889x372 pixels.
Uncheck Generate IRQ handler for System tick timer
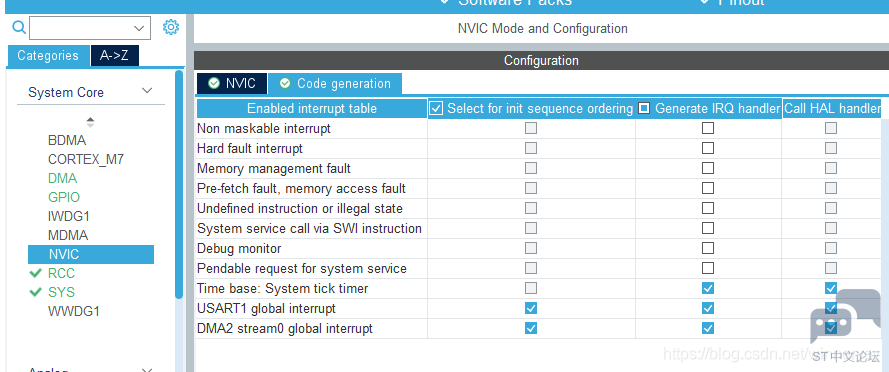[x=708, y=288]
